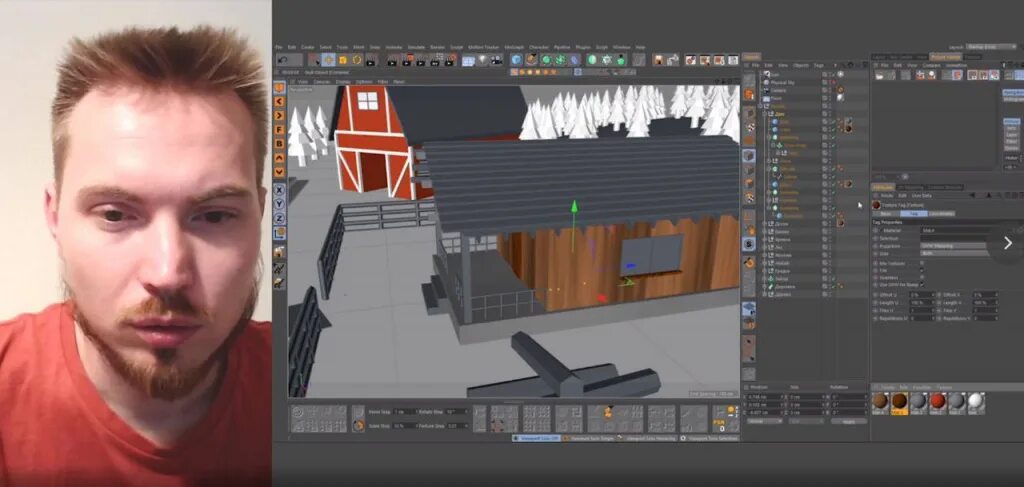Select the Move tool in the top toolbar

click(328, 60)
